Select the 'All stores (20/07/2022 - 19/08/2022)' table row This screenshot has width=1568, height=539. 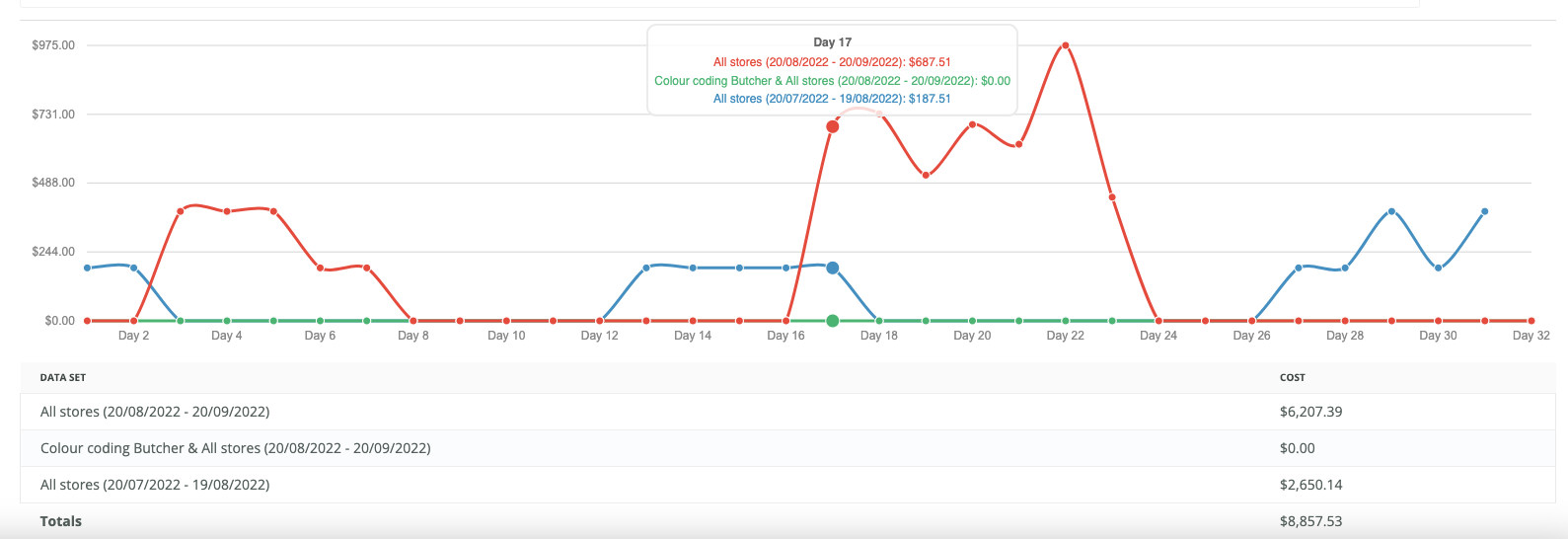787,485
